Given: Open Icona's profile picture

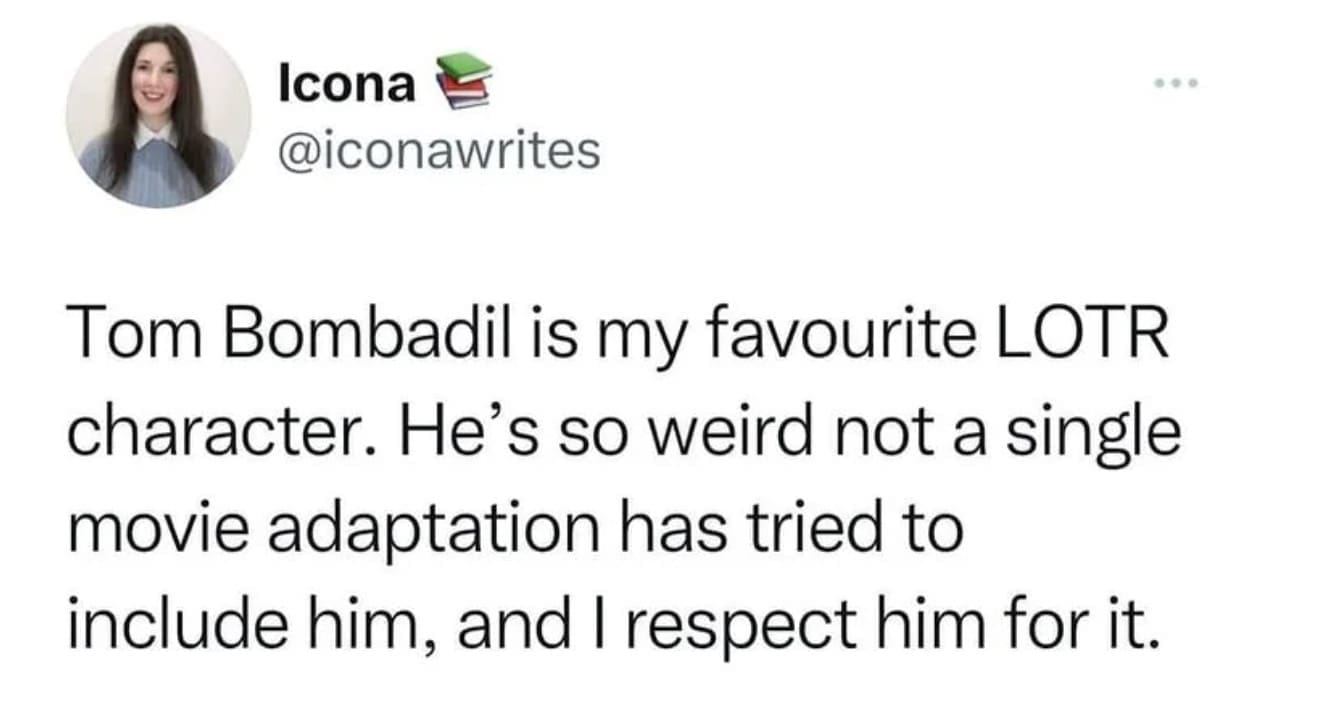Looking at the screenshot, I should coord(159,115).
